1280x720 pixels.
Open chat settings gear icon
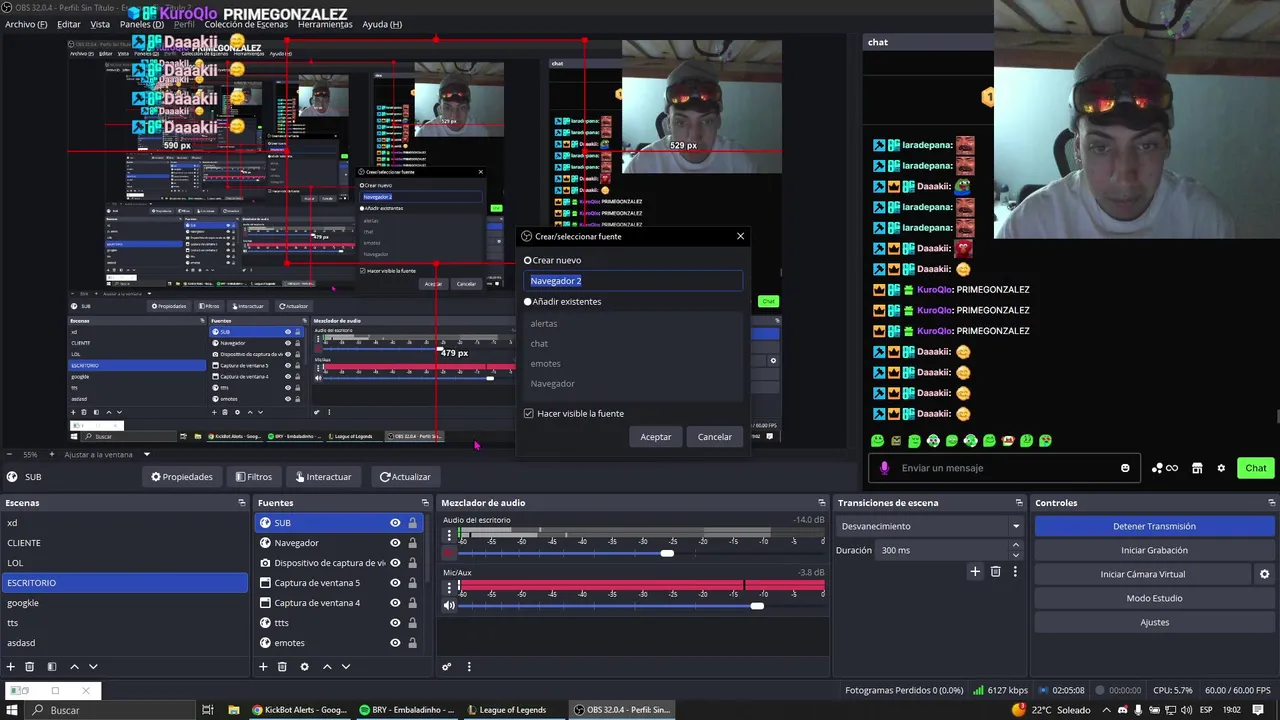pyautogui.click(x=1221, y=468)
